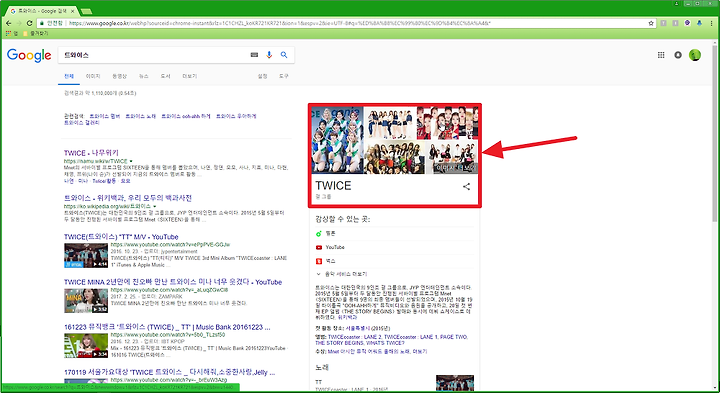
Task: Open the '170119 서울가요대상' result link
Action: tap(169, 372)
